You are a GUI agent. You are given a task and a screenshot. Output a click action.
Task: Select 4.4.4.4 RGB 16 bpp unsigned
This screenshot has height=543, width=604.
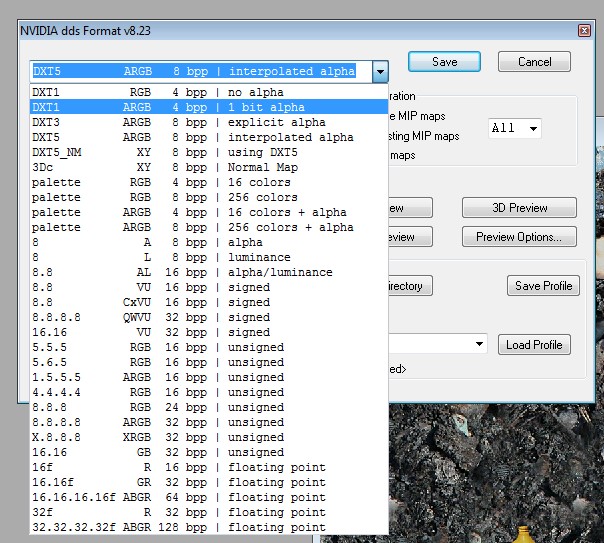click(209, 392)
